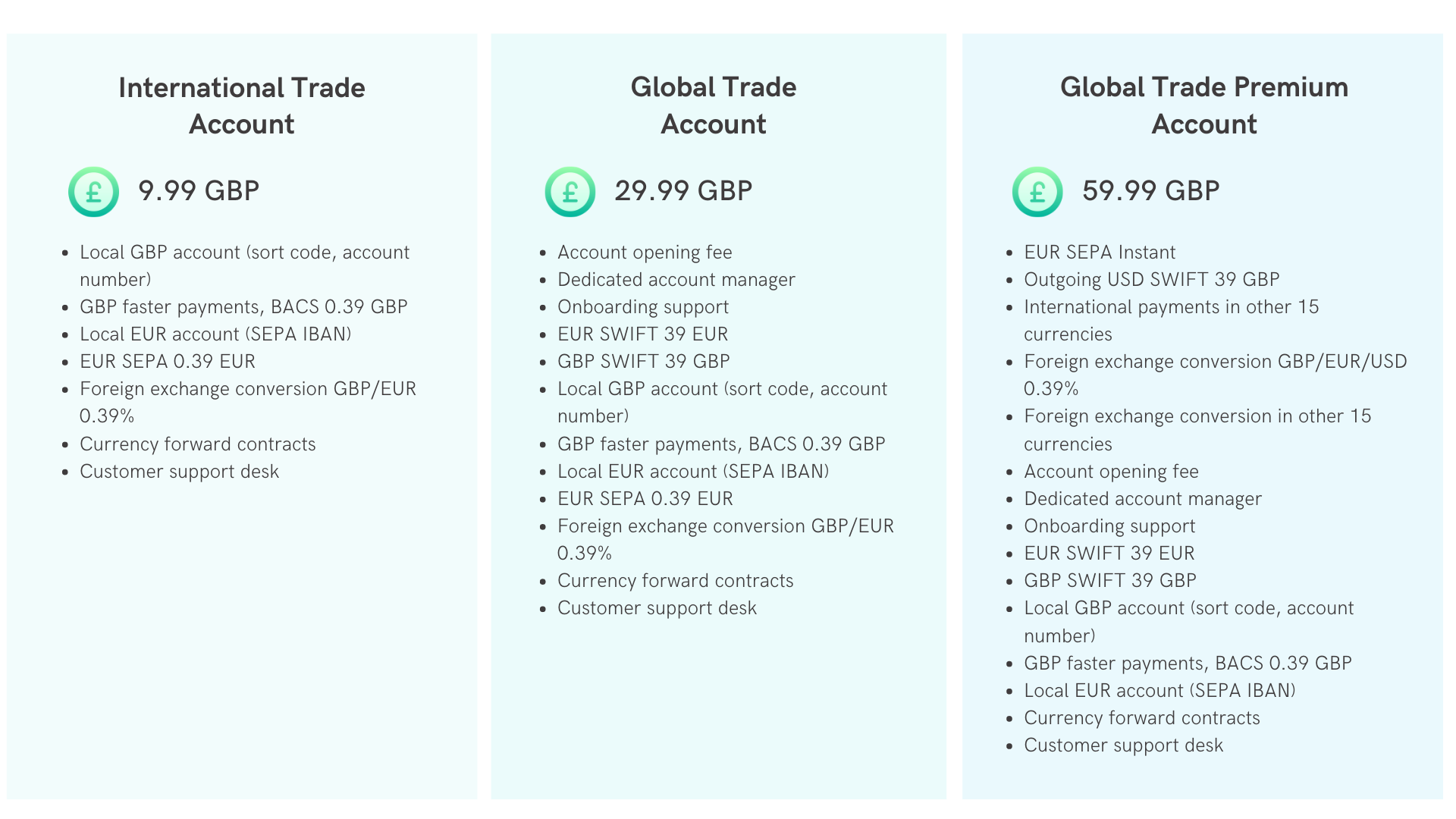Click Account opening fee in Global Trade list
The height and width of the screenshot is (819, 1456).
click(645, 252)
